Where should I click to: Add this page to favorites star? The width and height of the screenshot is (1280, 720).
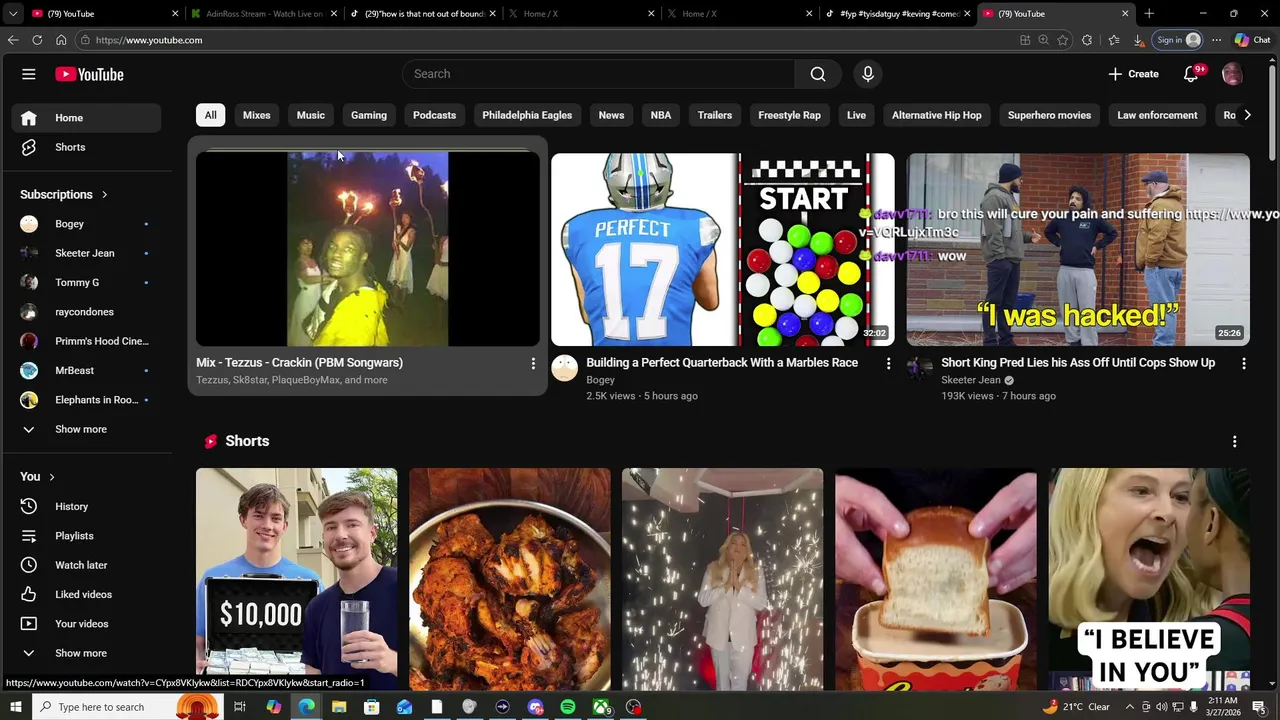pyautogui.click(x=1062, y=40)
